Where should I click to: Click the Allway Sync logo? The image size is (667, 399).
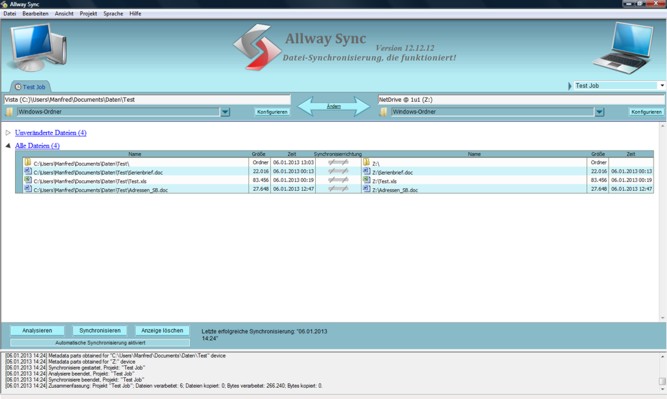coord(257,47)
